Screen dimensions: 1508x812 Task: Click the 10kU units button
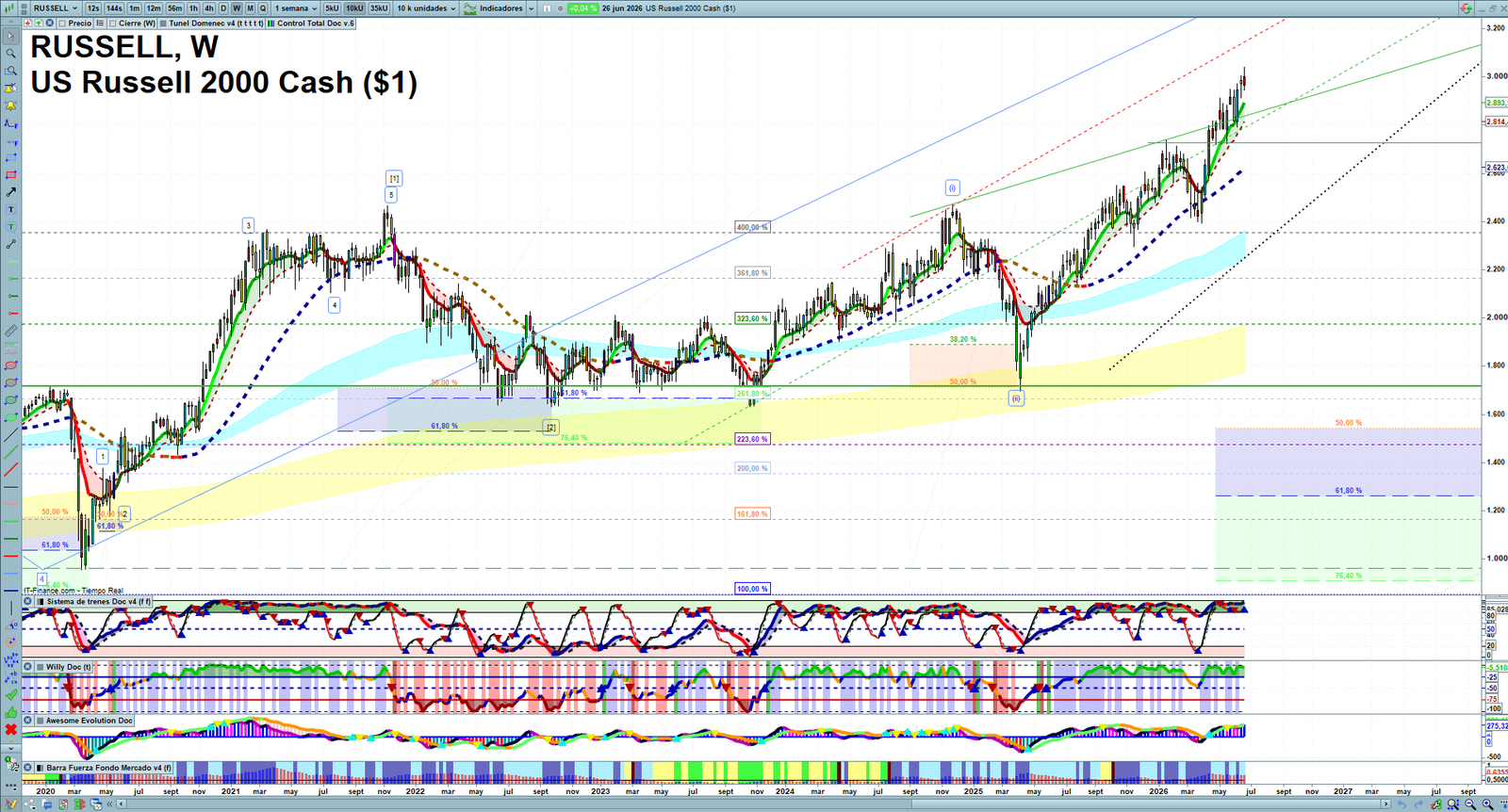(354, 8)
